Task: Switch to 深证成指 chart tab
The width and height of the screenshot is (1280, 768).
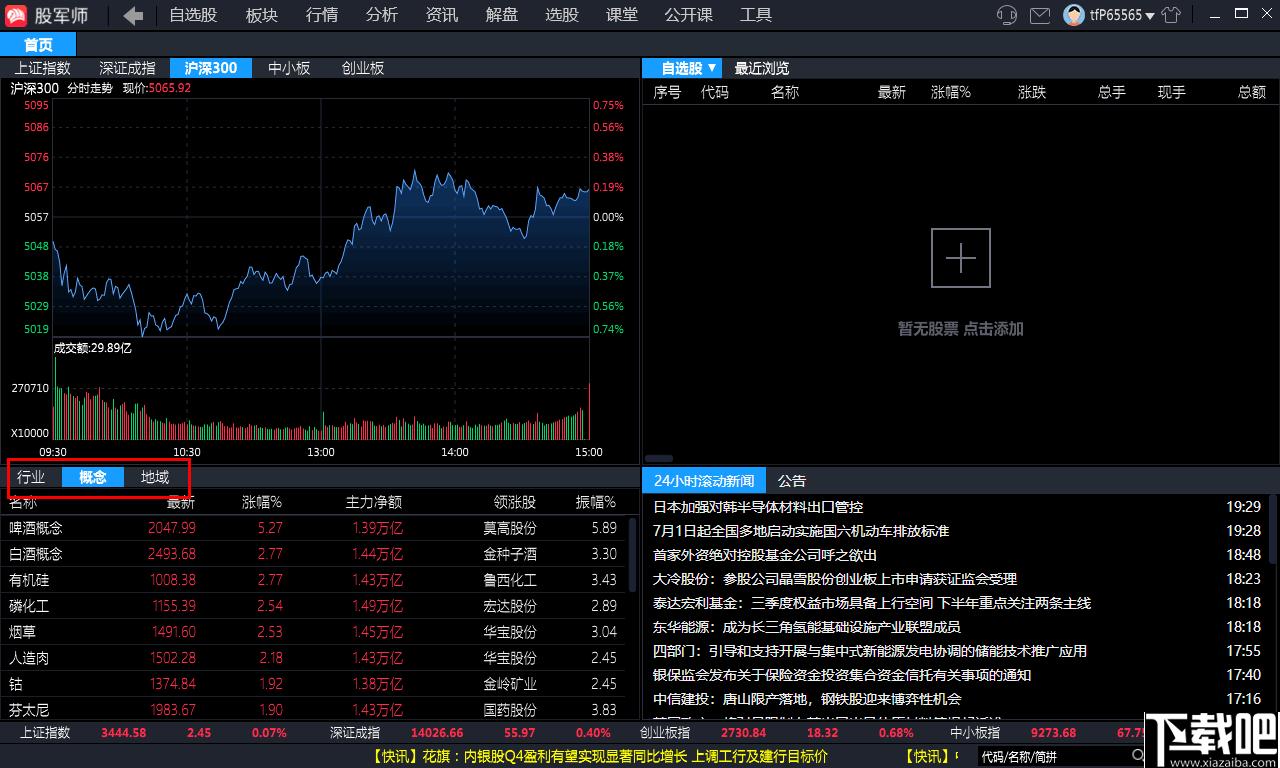Action: click(127, 68)
